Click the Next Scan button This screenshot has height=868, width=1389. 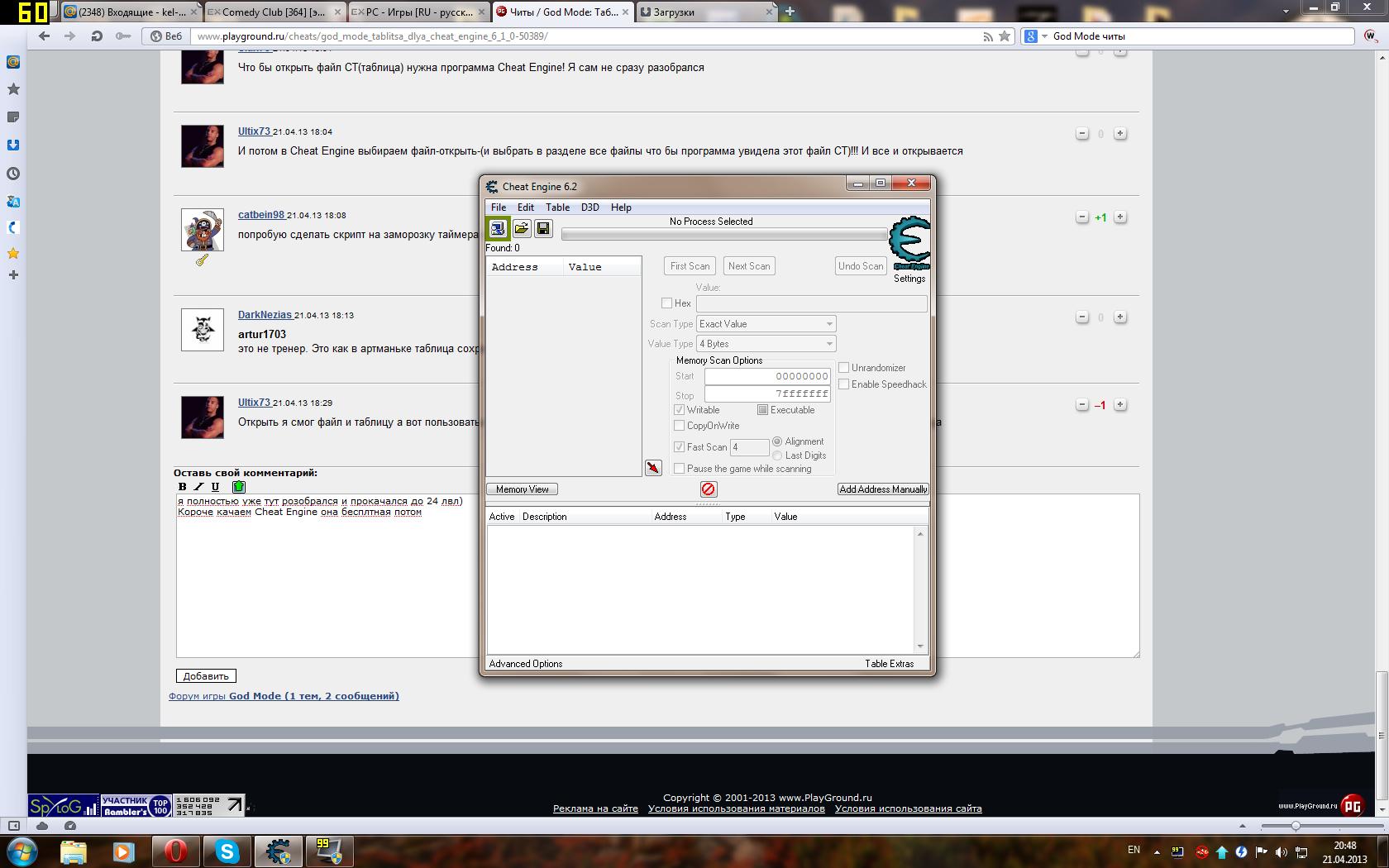click(x=749, y=266)
